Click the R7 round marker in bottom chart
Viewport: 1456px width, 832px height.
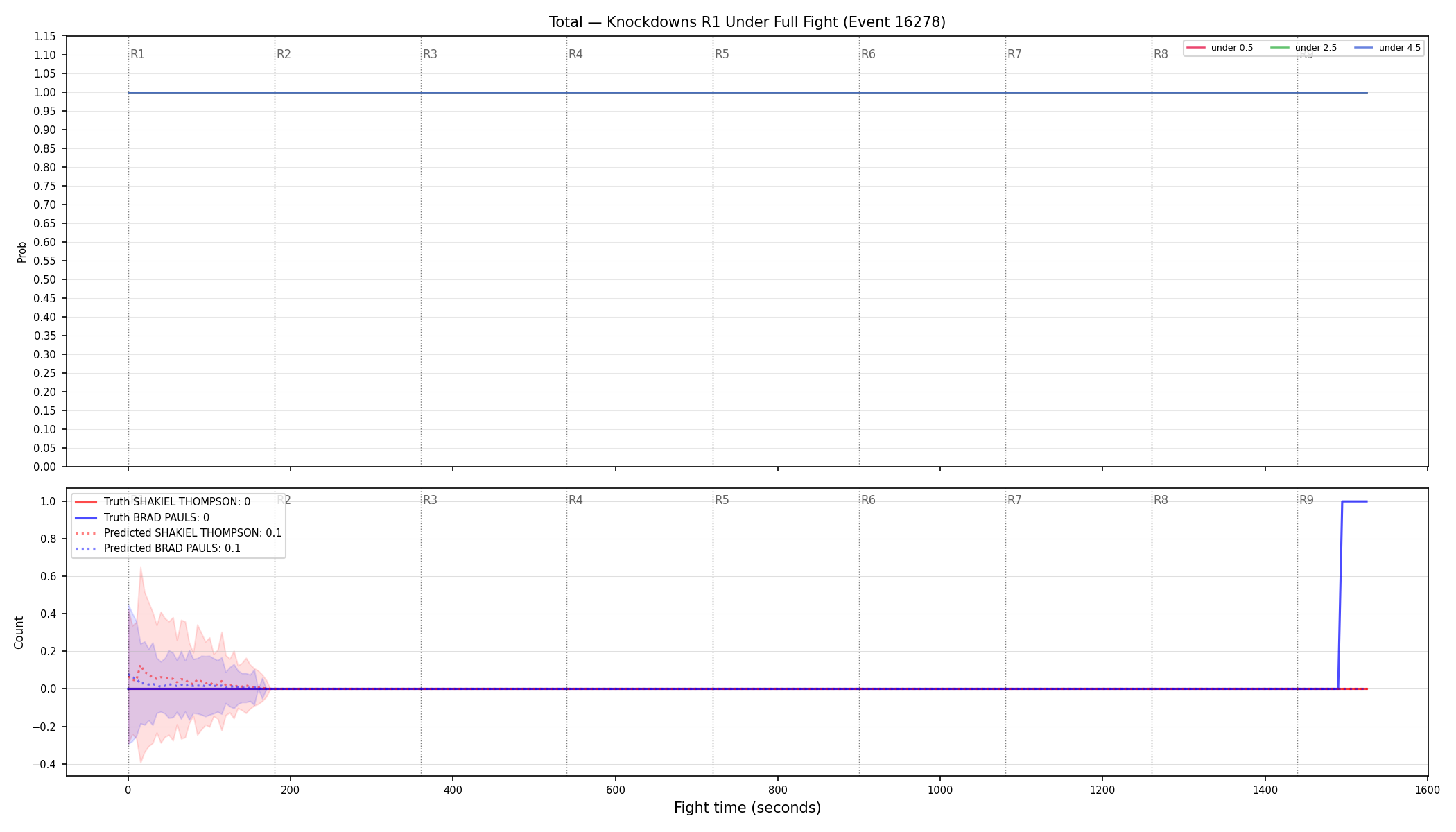[x=1014, y=500]
